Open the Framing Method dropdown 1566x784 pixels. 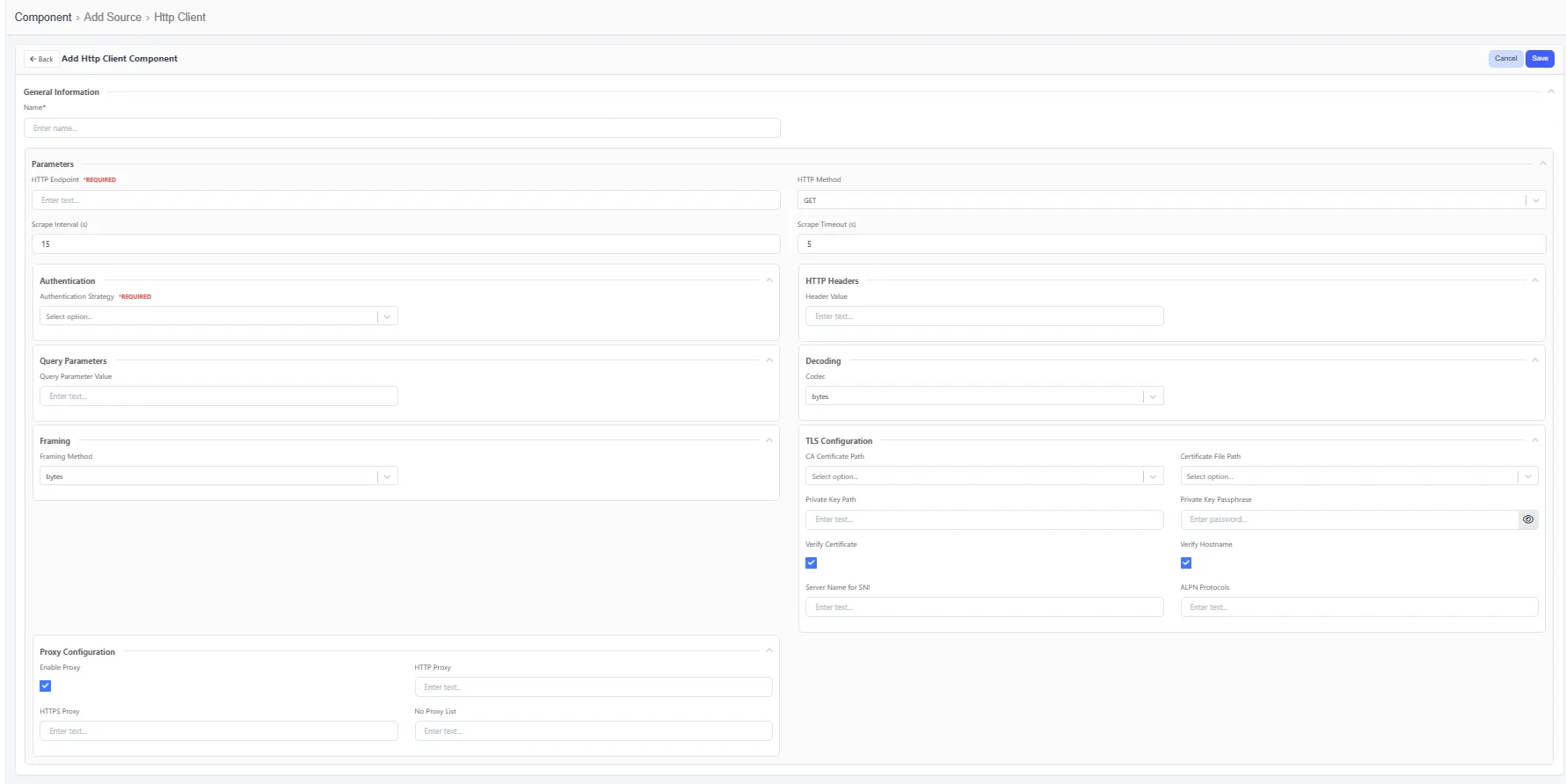[219, 476]
